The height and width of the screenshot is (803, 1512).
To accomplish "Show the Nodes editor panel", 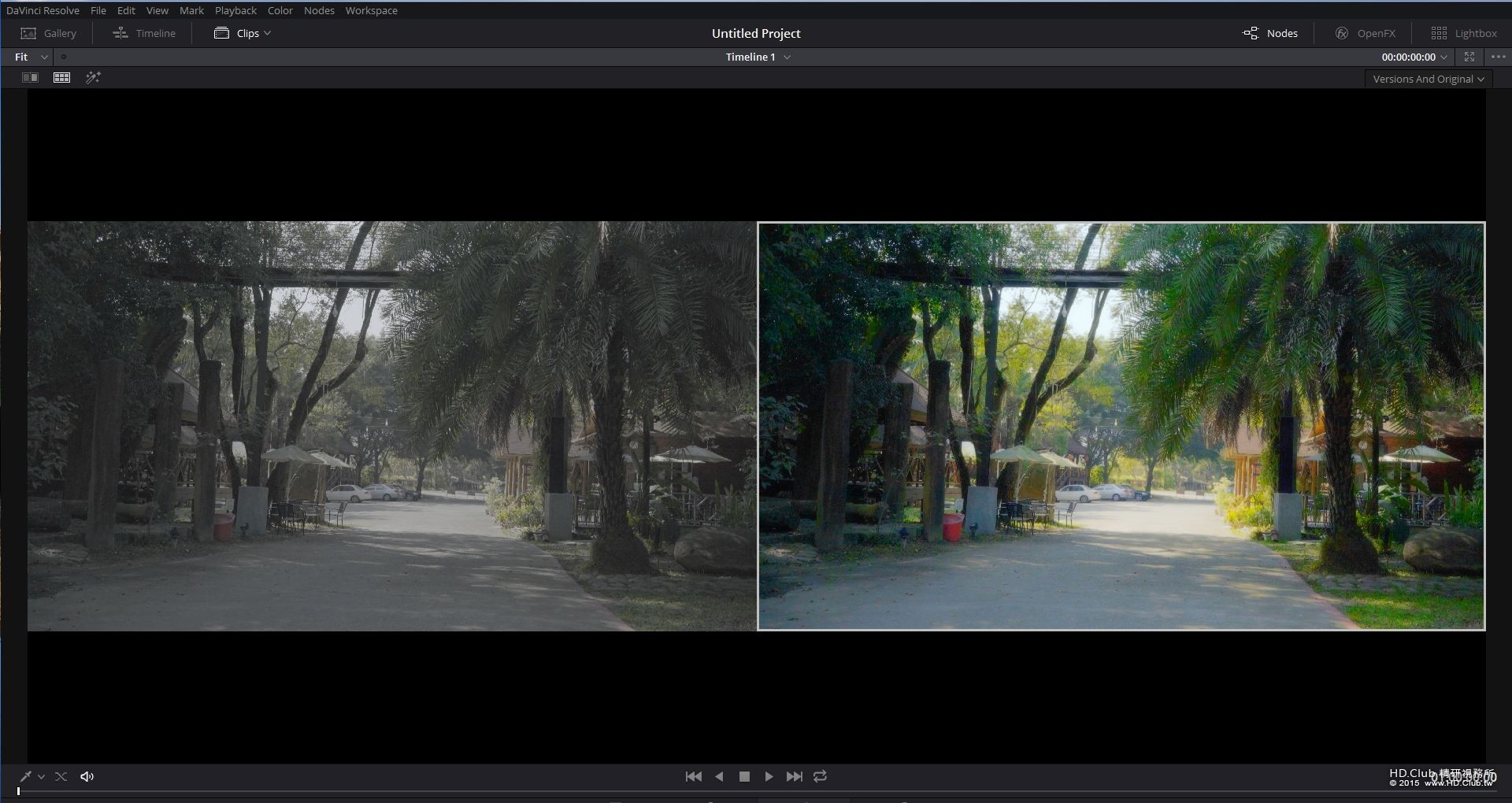I will (x=1270, y=33).
